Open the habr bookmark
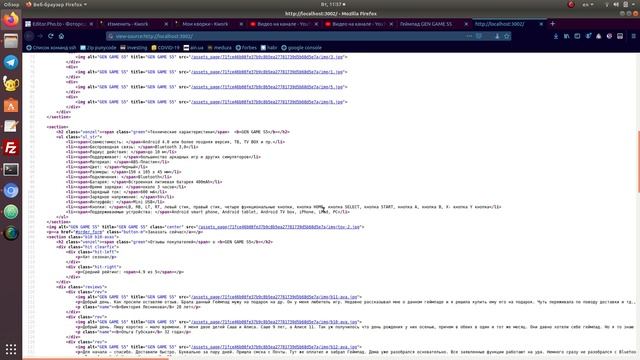 point(269,47)
